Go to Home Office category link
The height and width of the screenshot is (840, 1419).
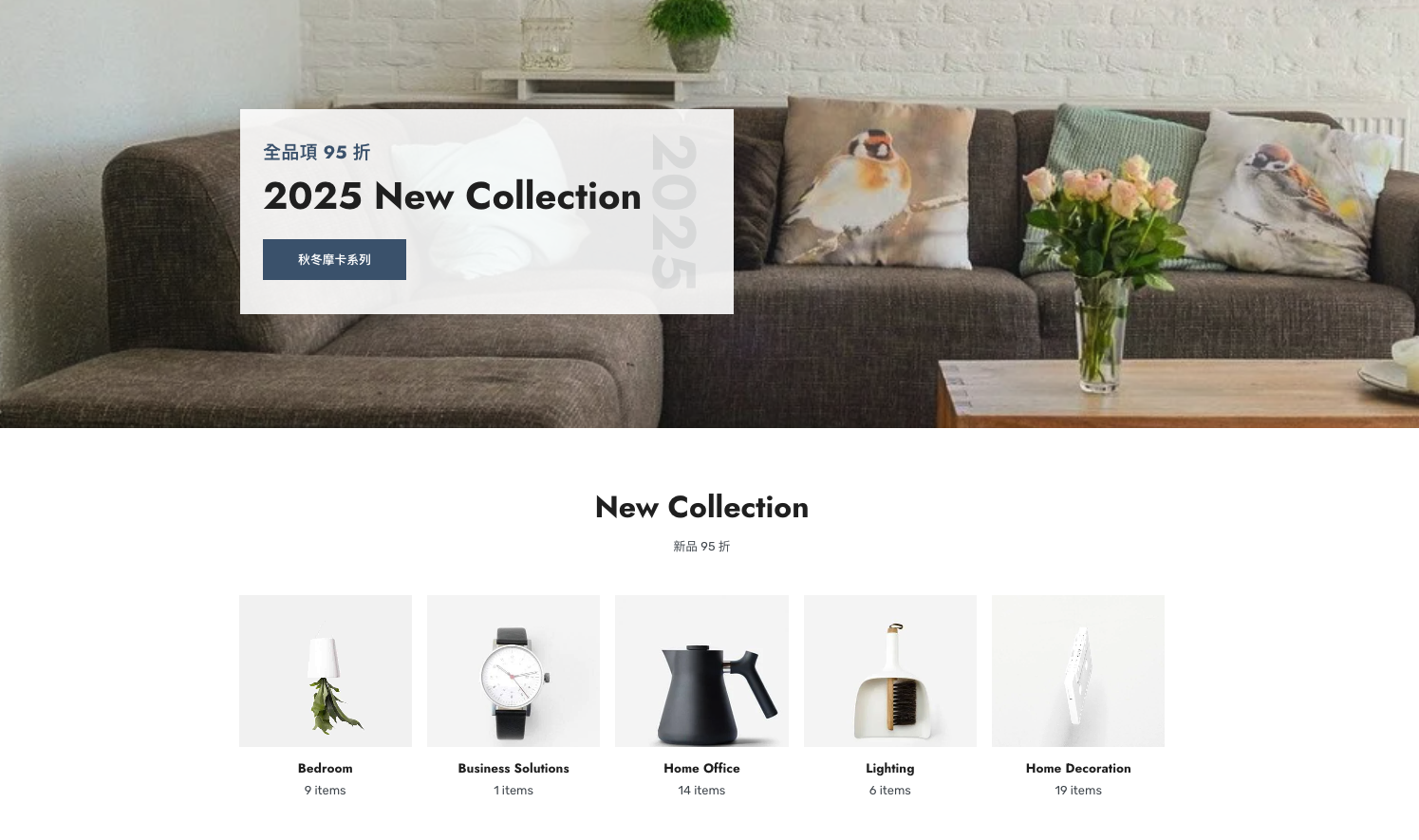(x=701, y=768)
